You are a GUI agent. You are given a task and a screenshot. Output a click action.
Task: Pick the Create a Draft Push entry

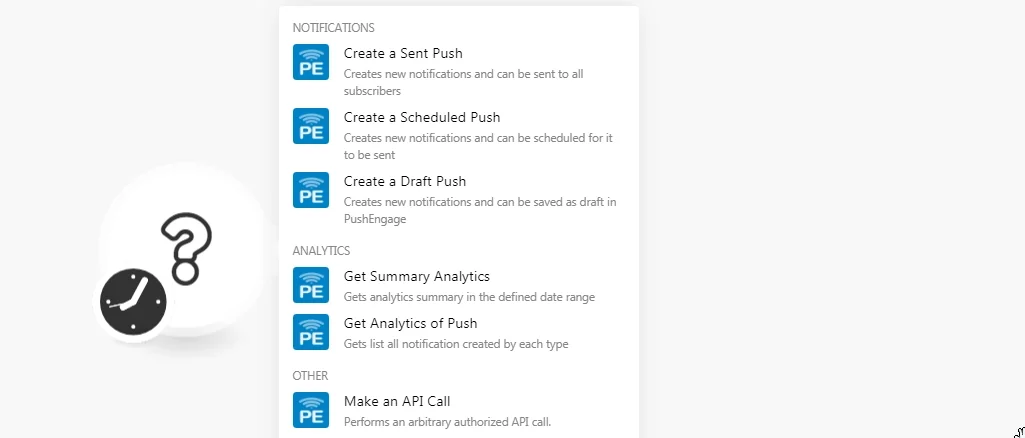pos(459,199)
